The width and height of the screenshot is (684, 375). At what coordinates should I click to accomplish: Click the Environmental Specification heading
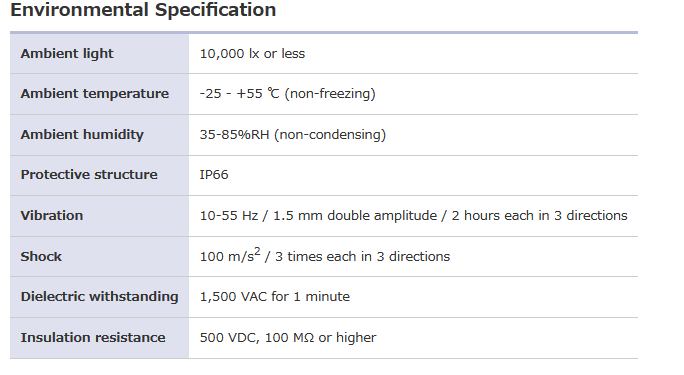click(x=143, y=10)
